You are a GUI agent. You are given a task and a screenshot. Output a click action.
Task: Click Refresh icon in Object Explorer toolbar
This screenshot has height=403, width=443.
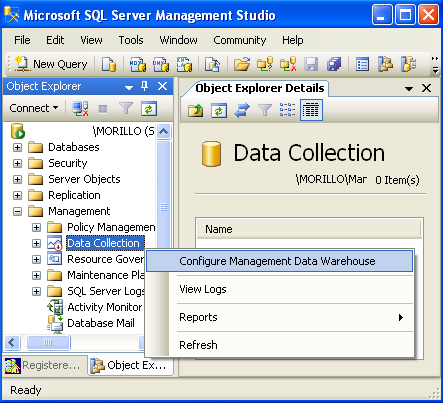149,109
